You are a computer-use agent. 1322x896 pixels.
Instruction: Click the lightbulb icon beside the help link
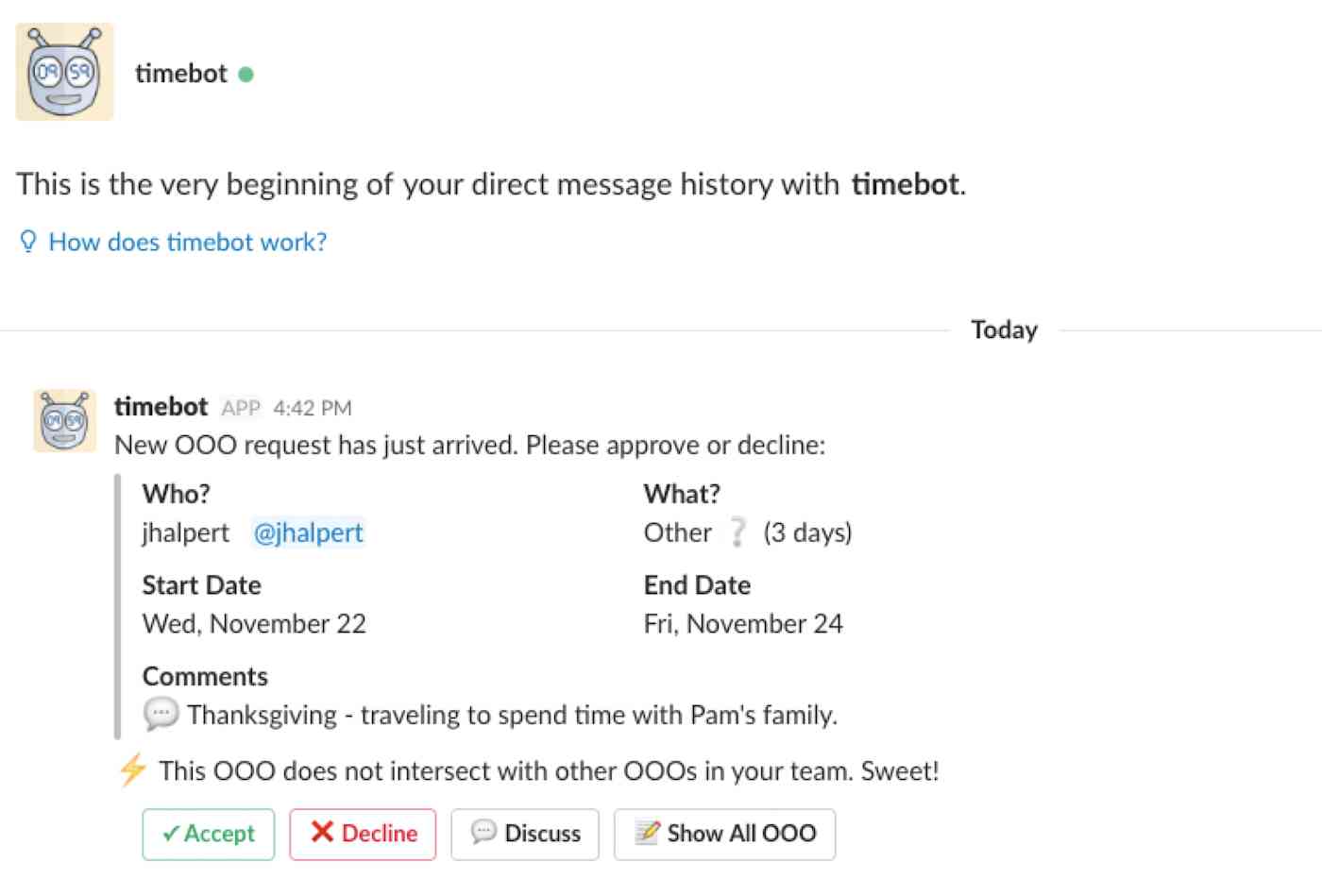28,242
